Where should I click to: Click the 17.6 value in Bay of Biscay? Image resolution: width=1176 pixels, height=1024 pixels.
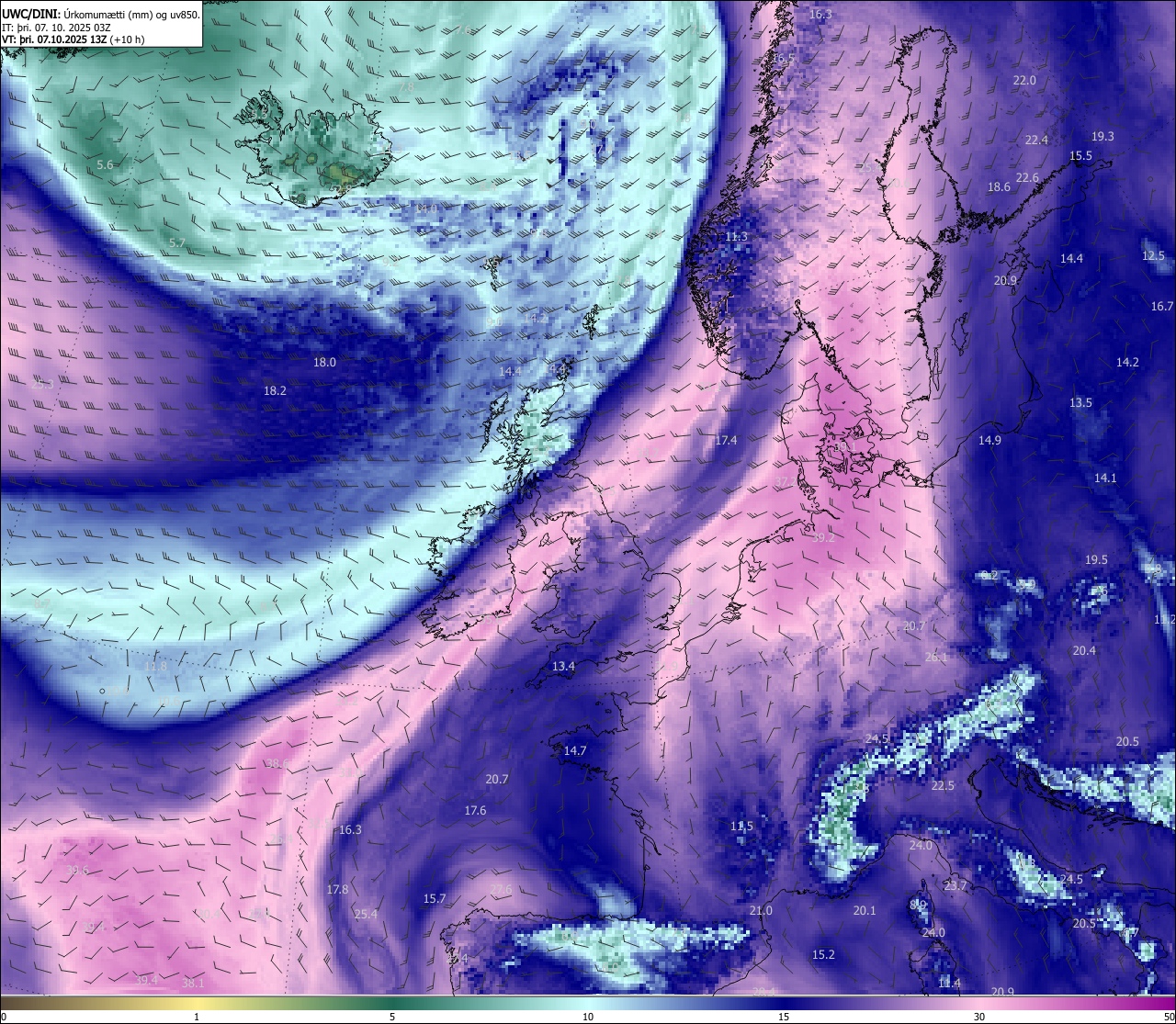pyautogui.click(x=475, y=811)
